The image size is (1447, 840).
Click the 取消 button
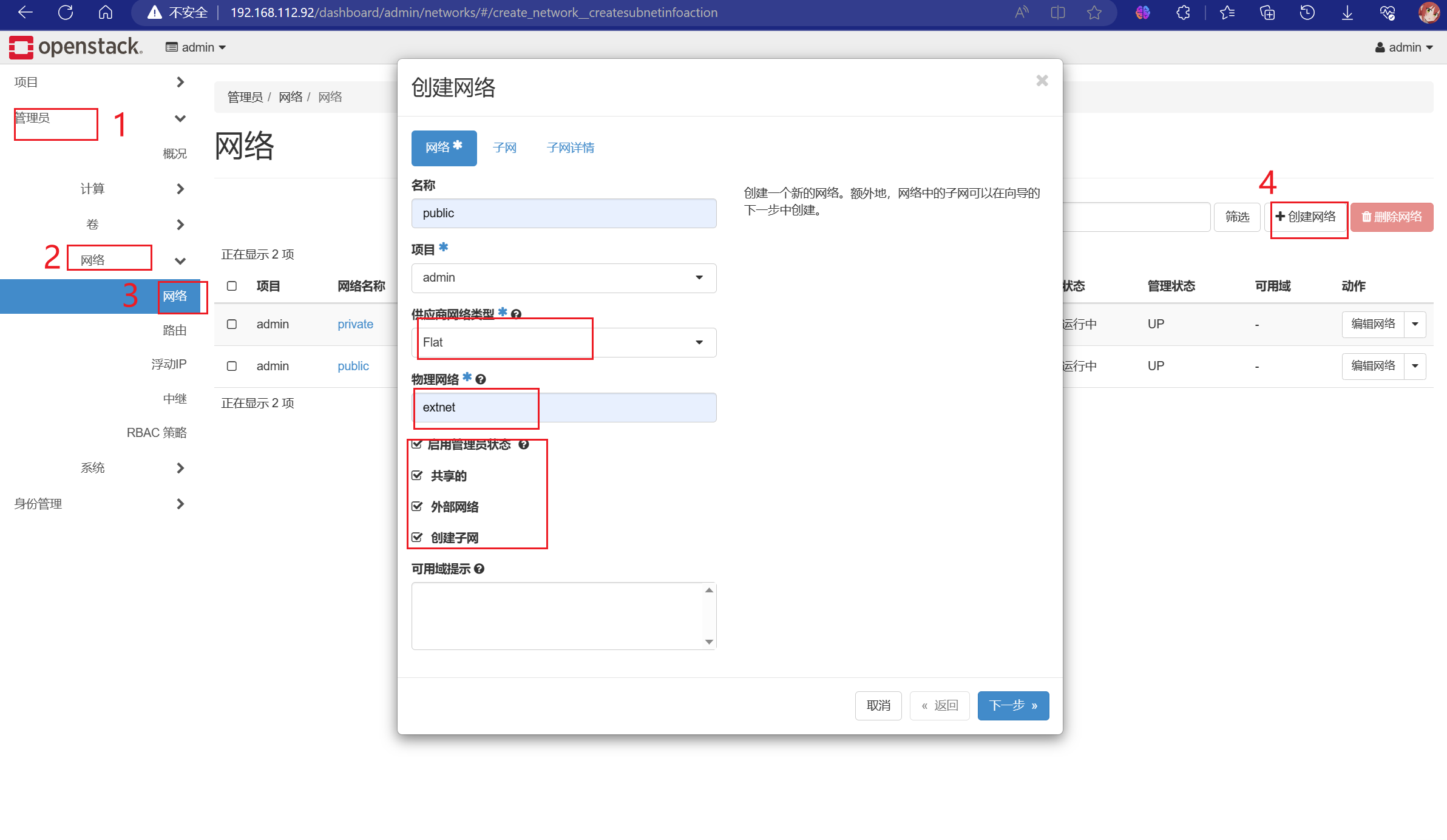tap(878, 705)
